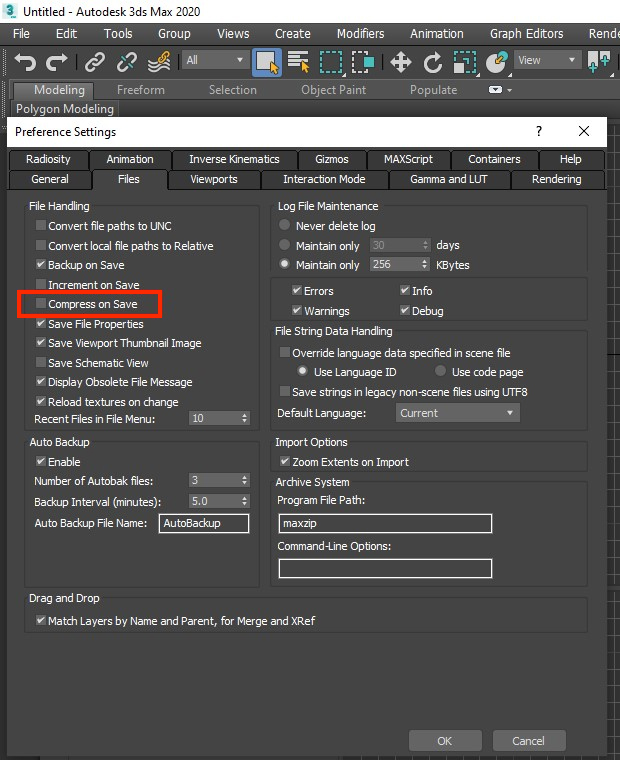Expand the selection filter All dropdown

pyautogui.click(x=214, y=61)
